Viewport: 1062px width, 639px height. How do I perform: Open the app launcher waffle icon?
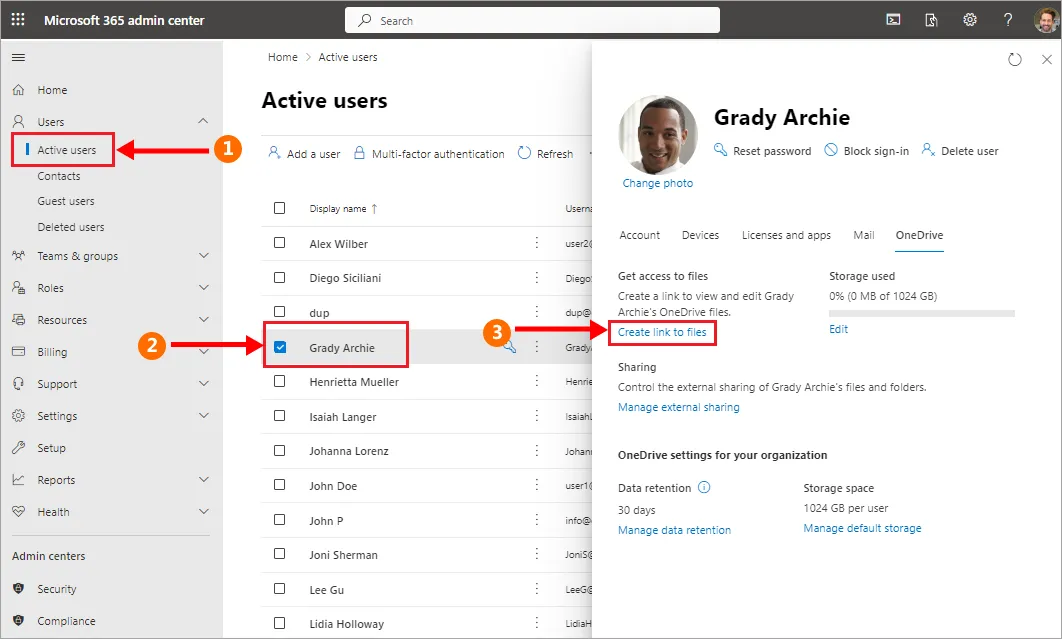(18, 20)
